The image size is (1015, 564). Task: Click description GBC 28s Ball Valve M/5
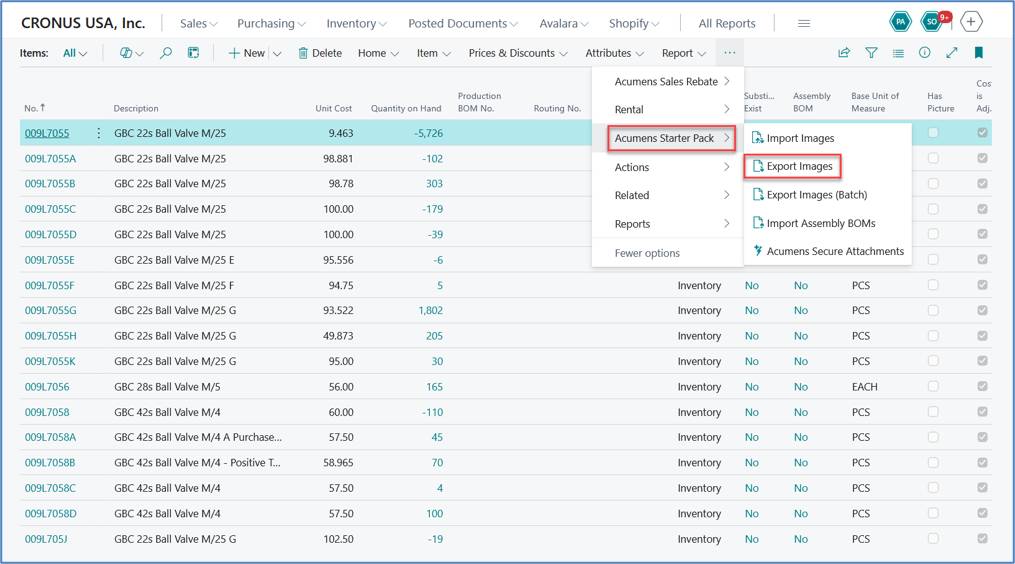click(x=167, y=387)
